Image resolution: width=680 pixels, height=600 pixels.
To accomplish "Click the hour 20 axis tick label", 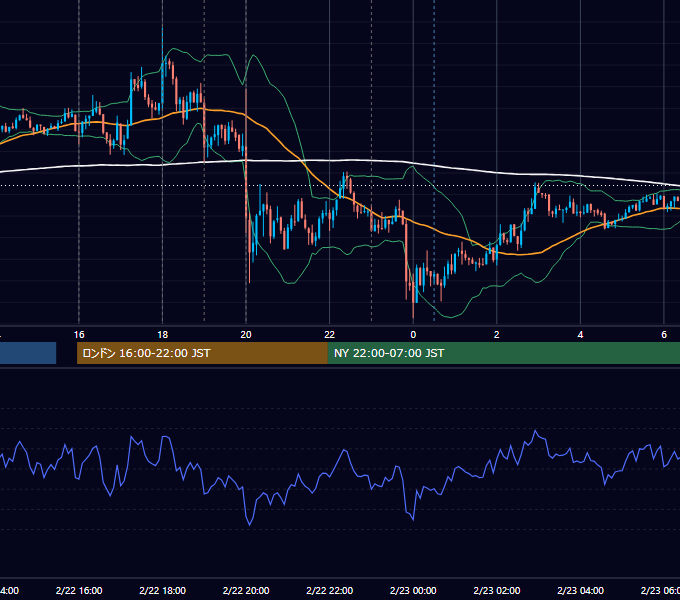I will pyautogui.click(x=246, y=335).
